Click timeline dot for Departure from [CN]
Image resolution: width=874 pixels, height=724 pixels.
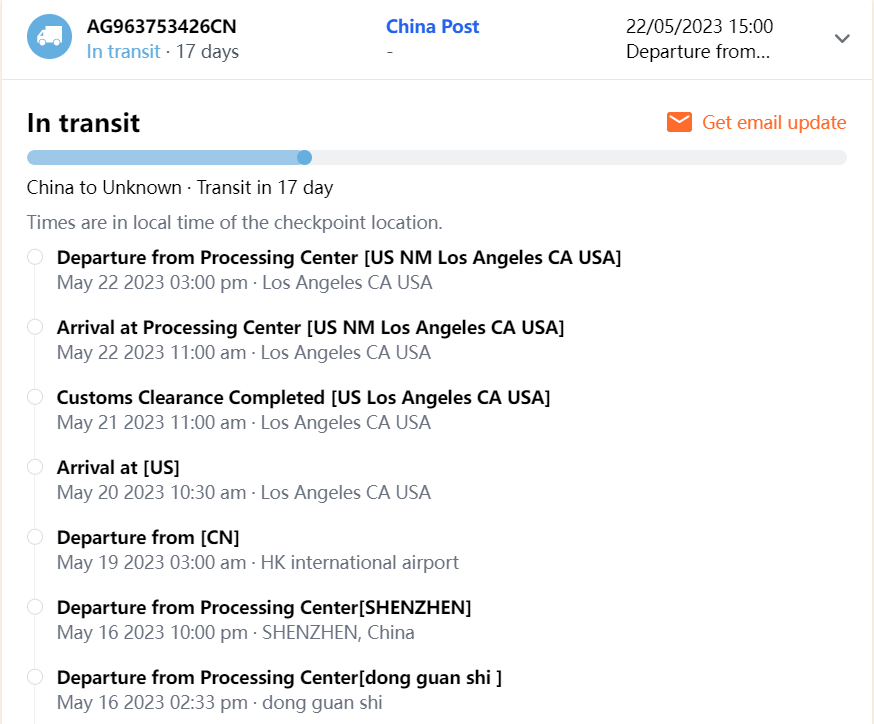[x=35, y=537]
